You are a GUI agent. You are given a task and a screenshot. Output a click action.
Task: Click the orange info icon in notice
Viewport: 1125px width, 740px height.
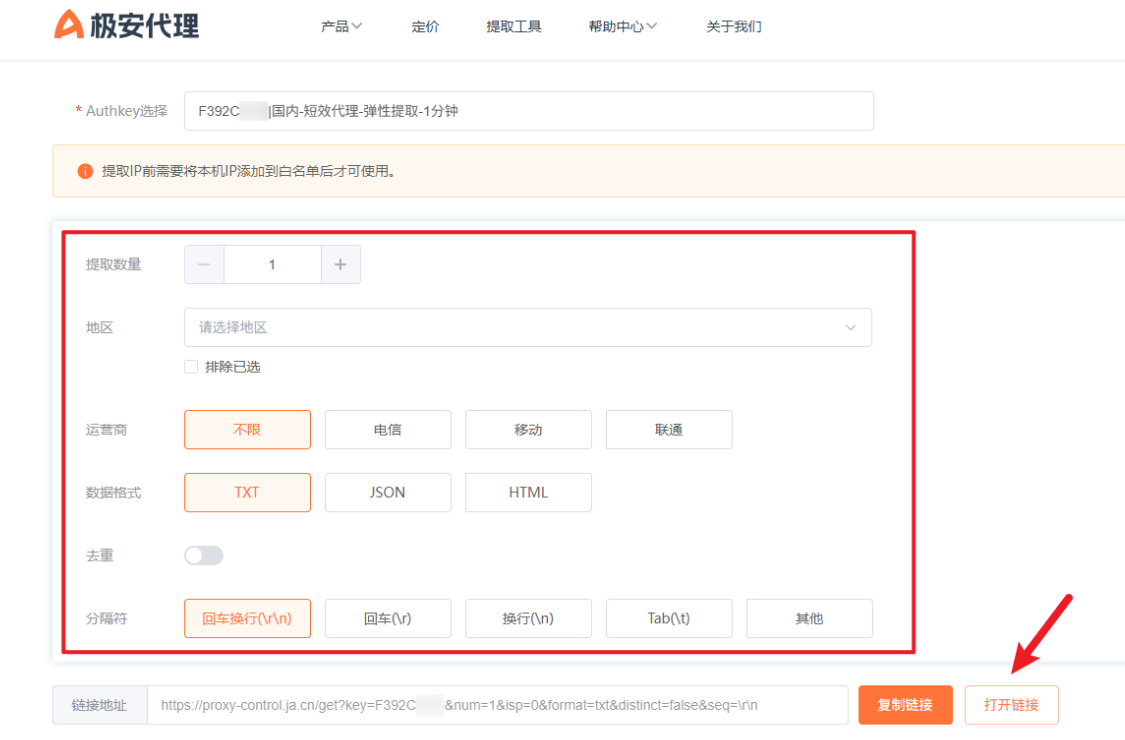tap(85, 172)
